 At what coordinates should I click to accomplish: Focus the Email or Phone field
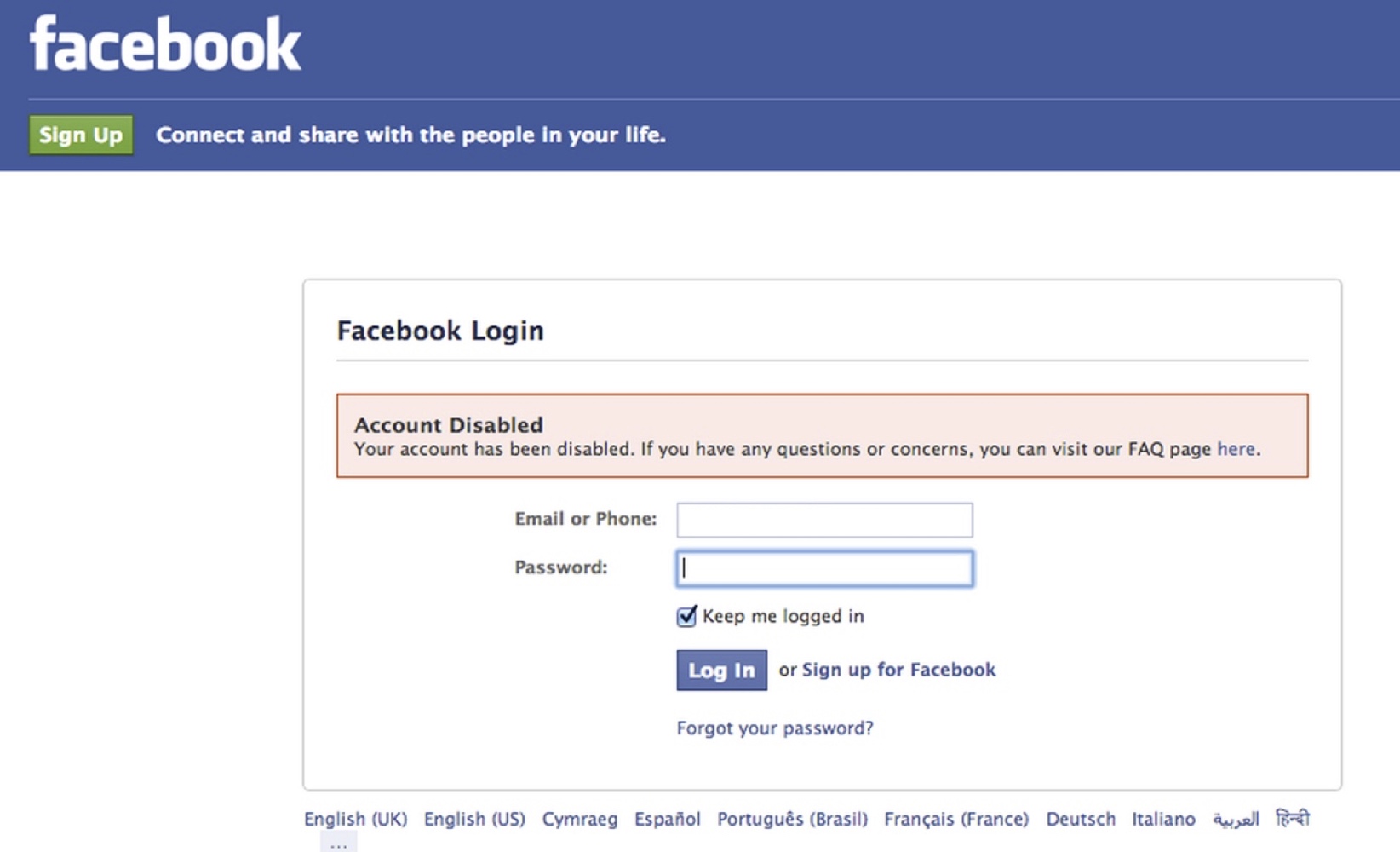pyautogui.click(x=824, y=520)
